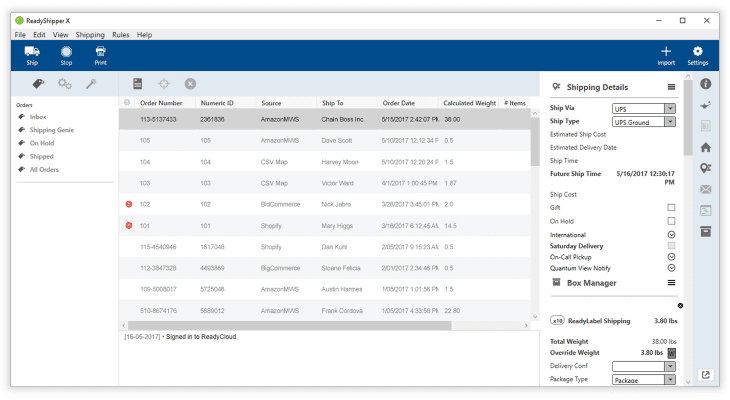Open Settings gear in blue toolbar
The image size is (730, 400).
point(697,51)
